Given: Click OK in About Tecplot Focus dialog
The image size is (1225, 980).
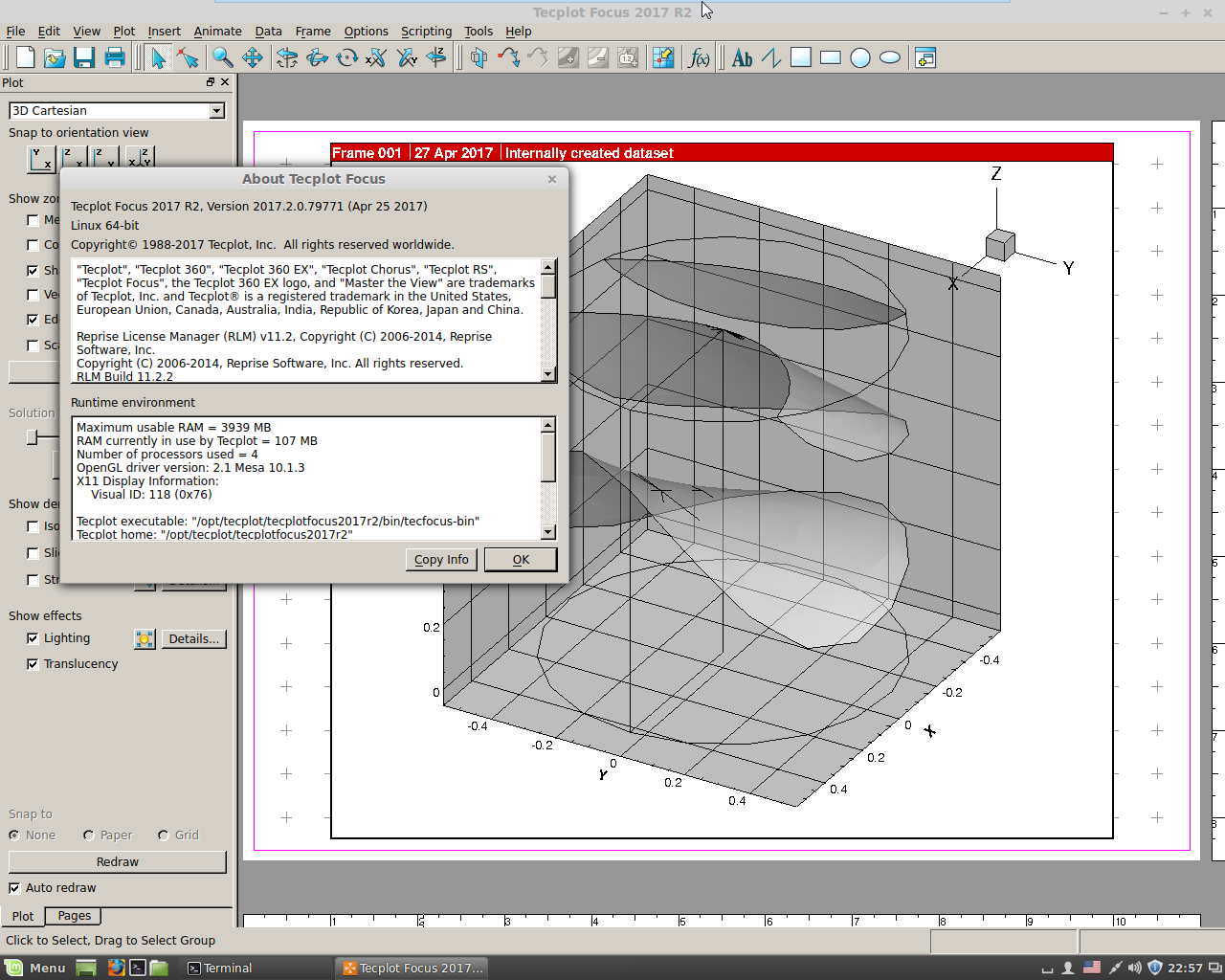Looking at the screenshot, I should tap(521, 560).
